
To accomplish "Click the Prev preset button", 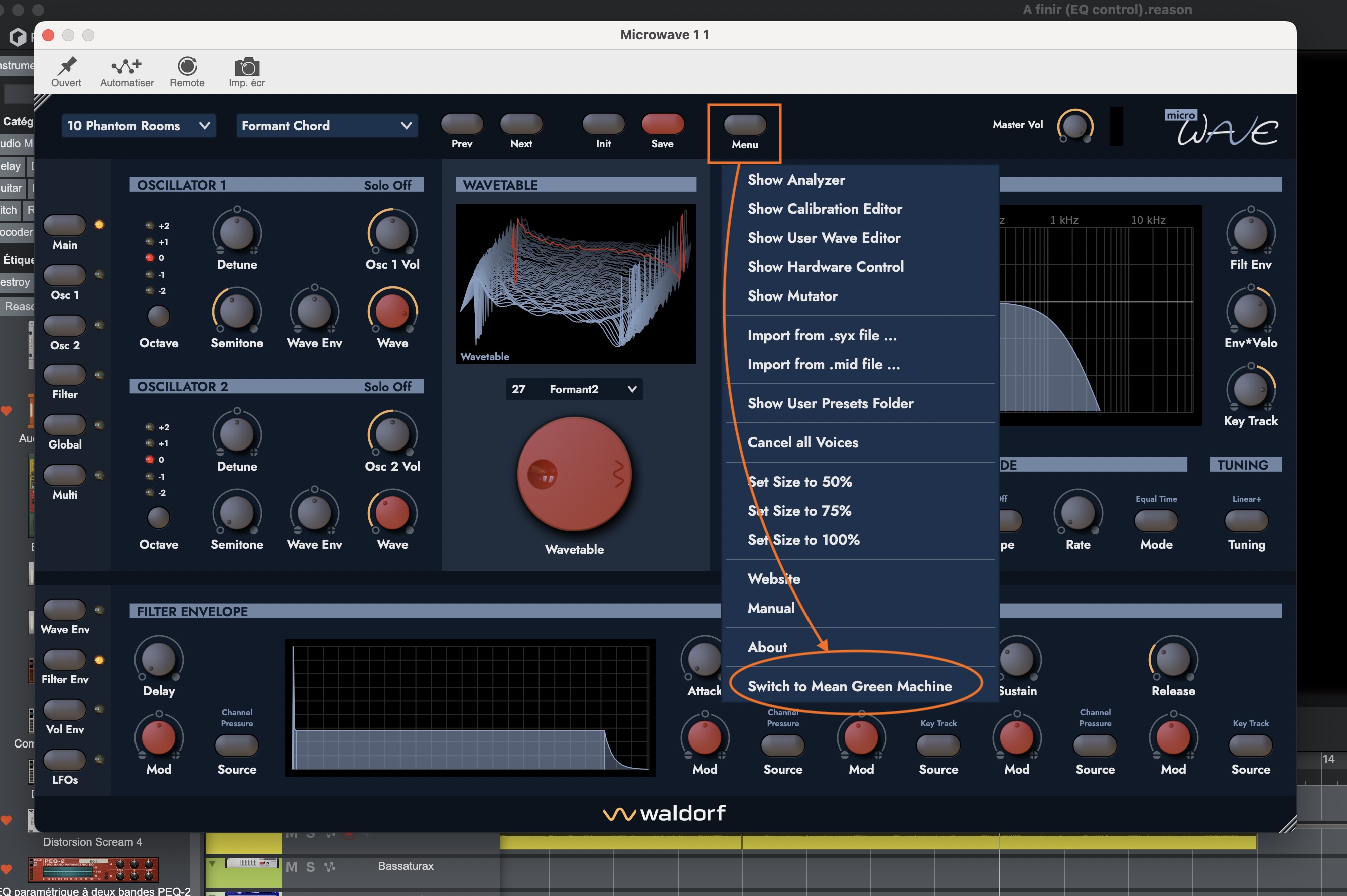I will tap(462, 123).
